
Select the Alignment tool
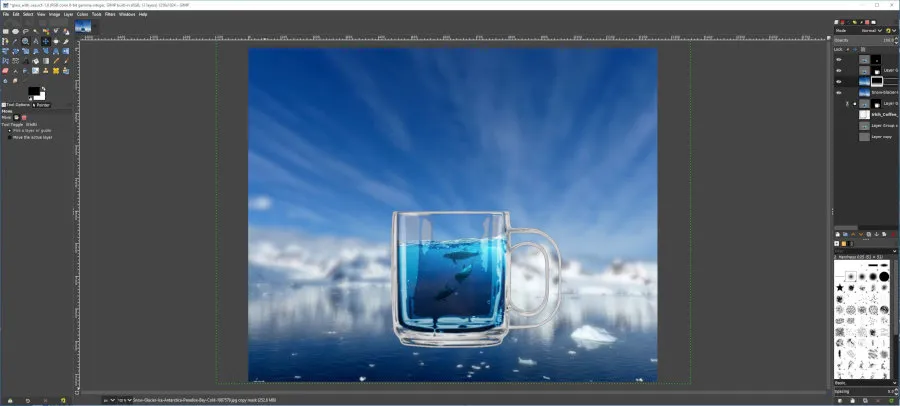(56, 41)
